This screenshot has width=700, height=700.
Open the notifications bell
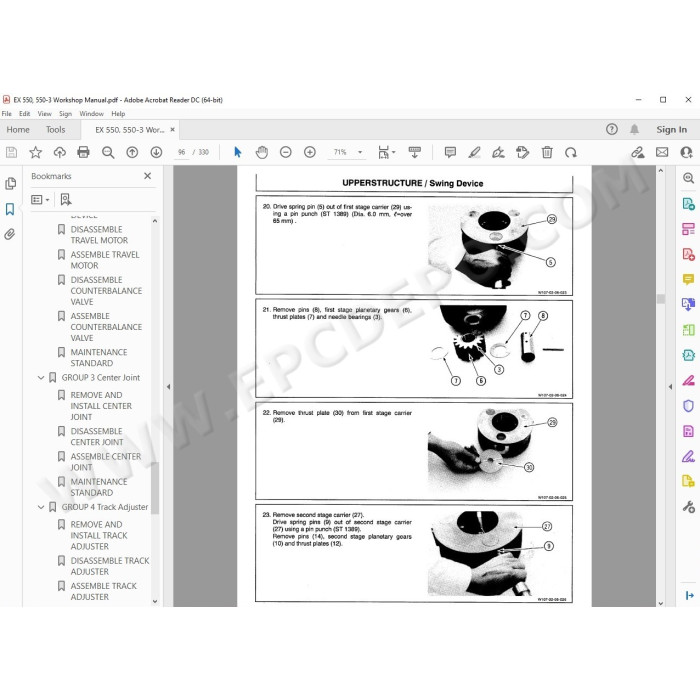[634, 129]
